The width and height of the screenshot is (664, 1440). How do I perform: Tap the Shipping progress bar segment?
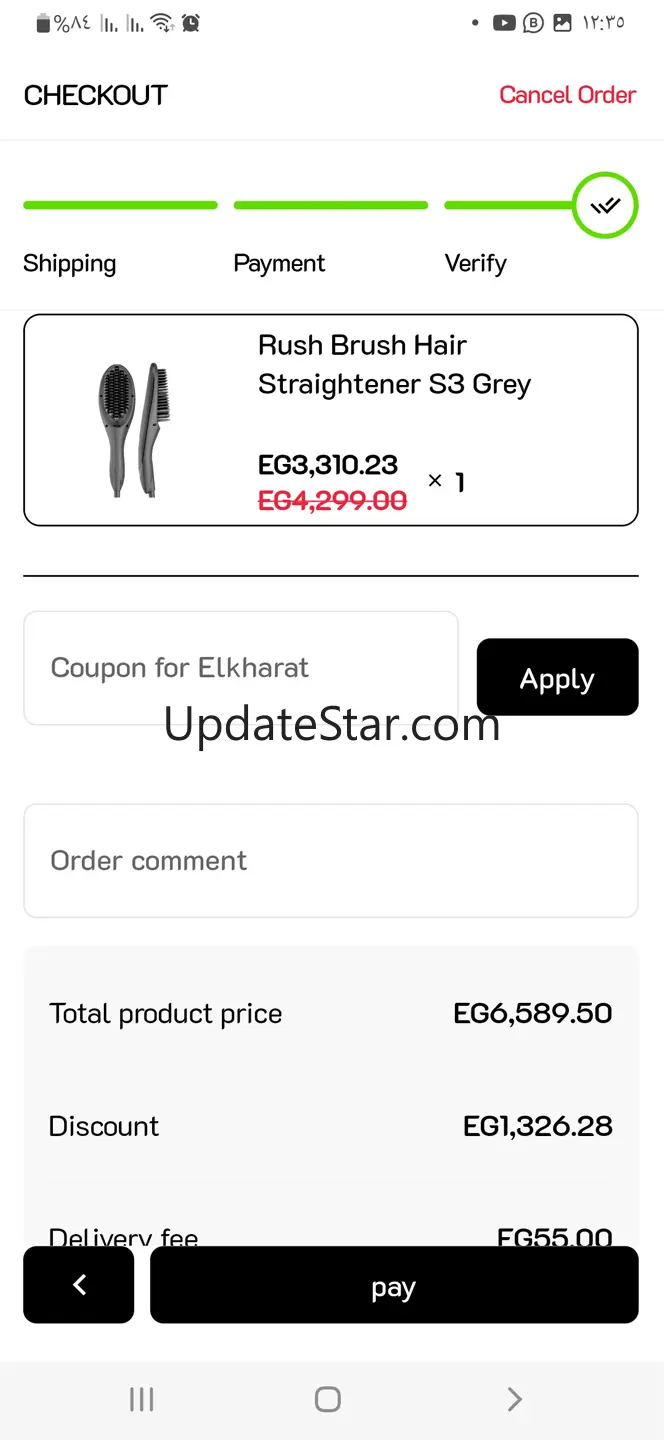tap(120, 206)
